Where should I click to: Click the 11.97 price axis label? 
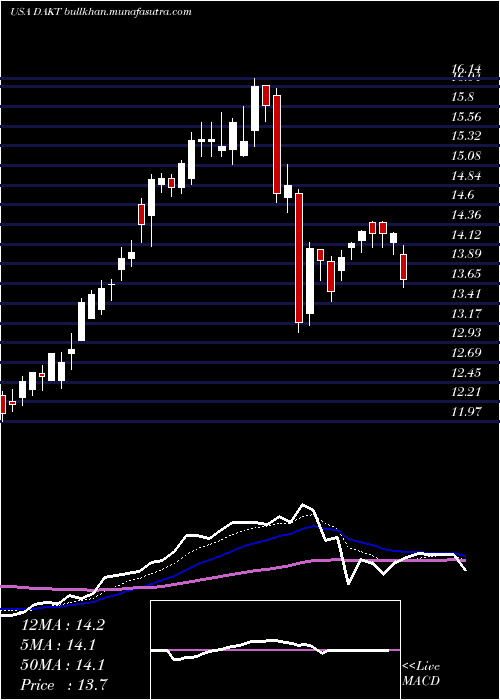tap(467, 412)
